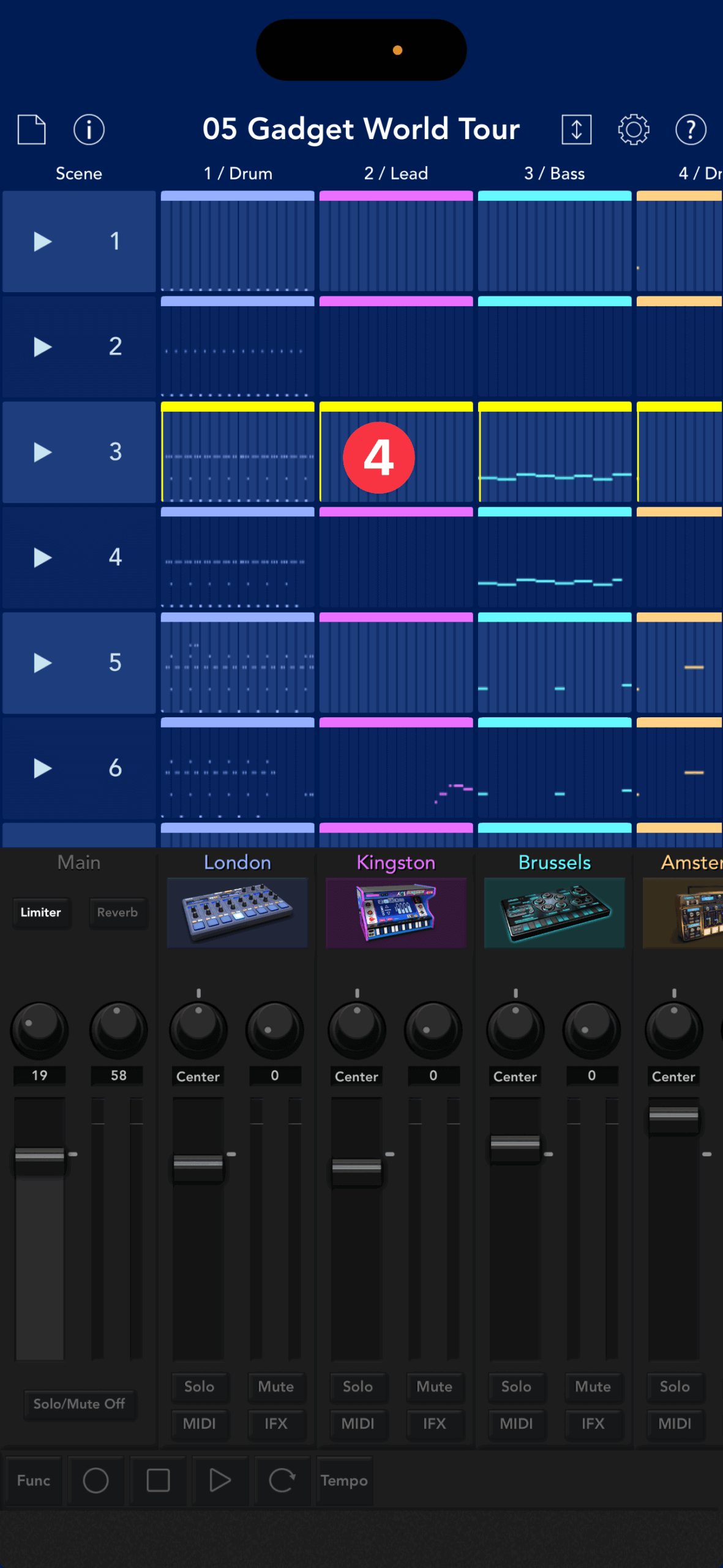Open the Brussels bass gadget thumbnail
This screenshot has height=1568, width=723.
click(554, 912)
